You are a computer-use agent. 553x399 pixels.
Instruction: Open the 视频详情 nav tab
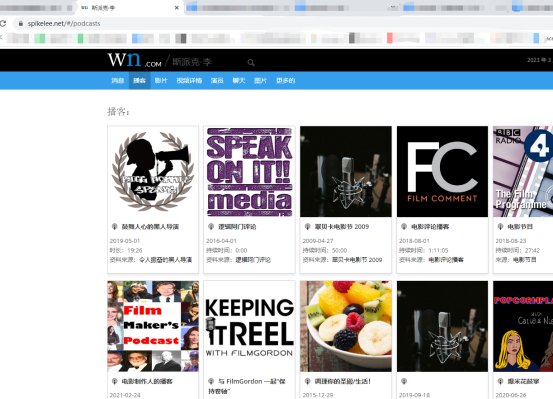[189, 80]
